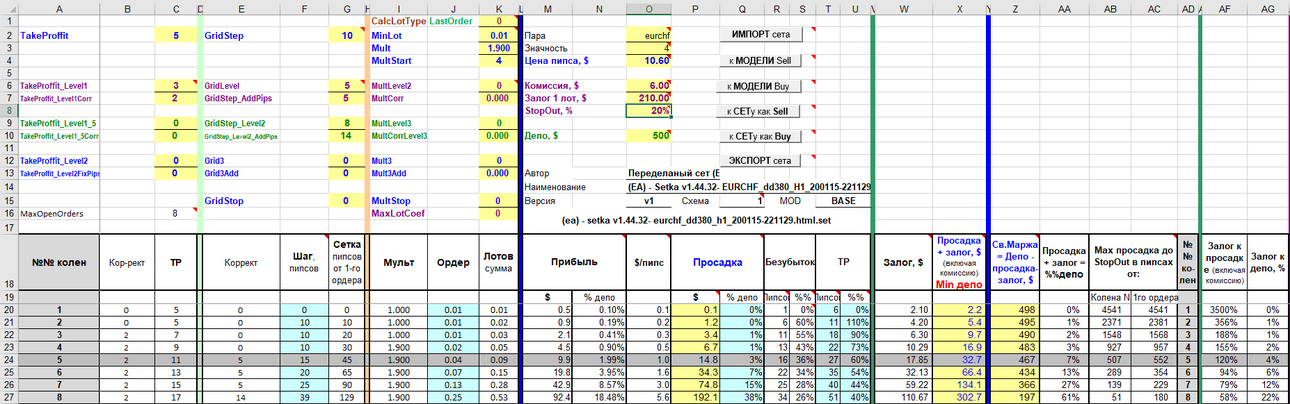Click the TakeProffit value cell 5

(176, 35)
